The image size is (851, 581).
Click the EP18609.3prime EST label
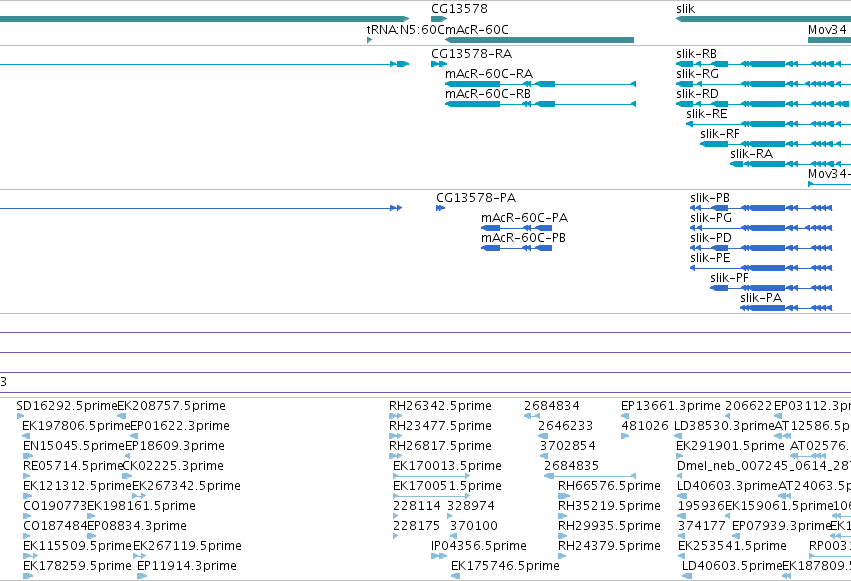[175, 446]
